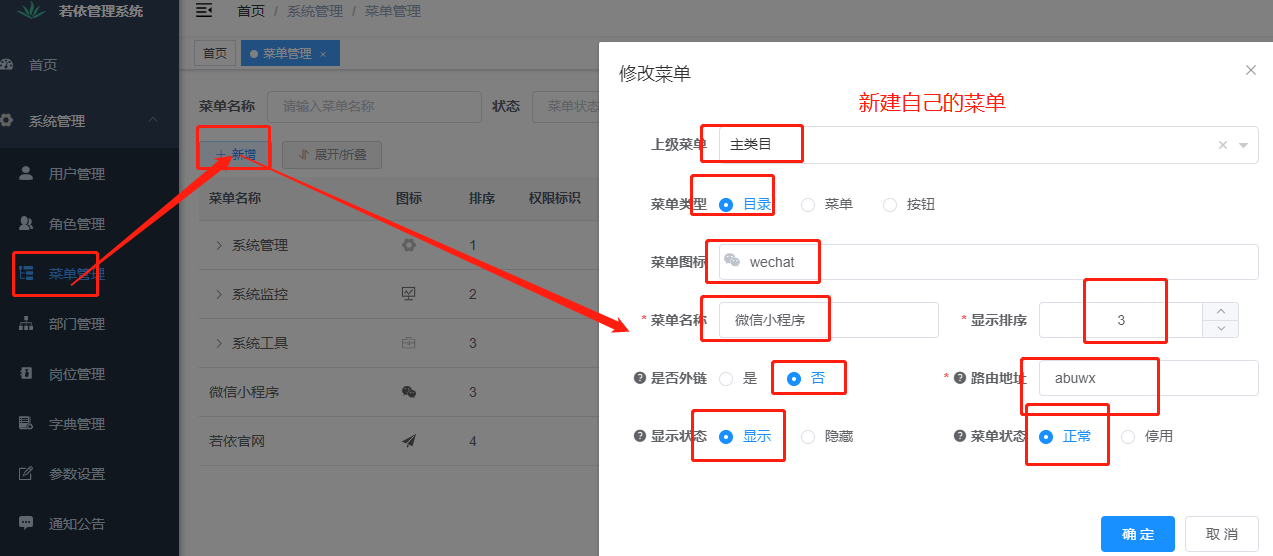Select 菜单 menu type
The image size is (1273, 556).
827,204
